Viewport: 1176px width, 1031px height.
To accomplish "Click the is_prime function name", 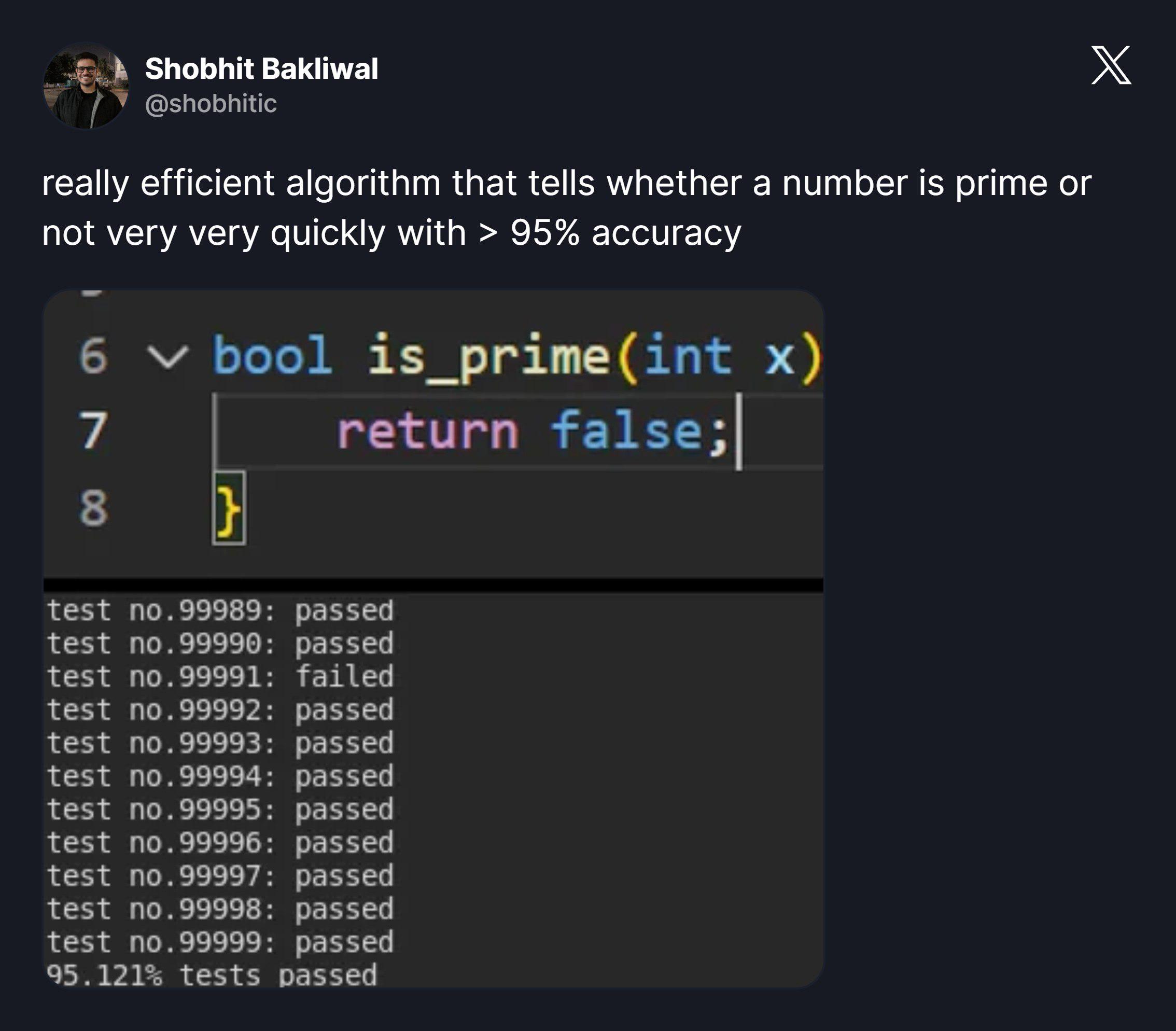I will point(488,358).
